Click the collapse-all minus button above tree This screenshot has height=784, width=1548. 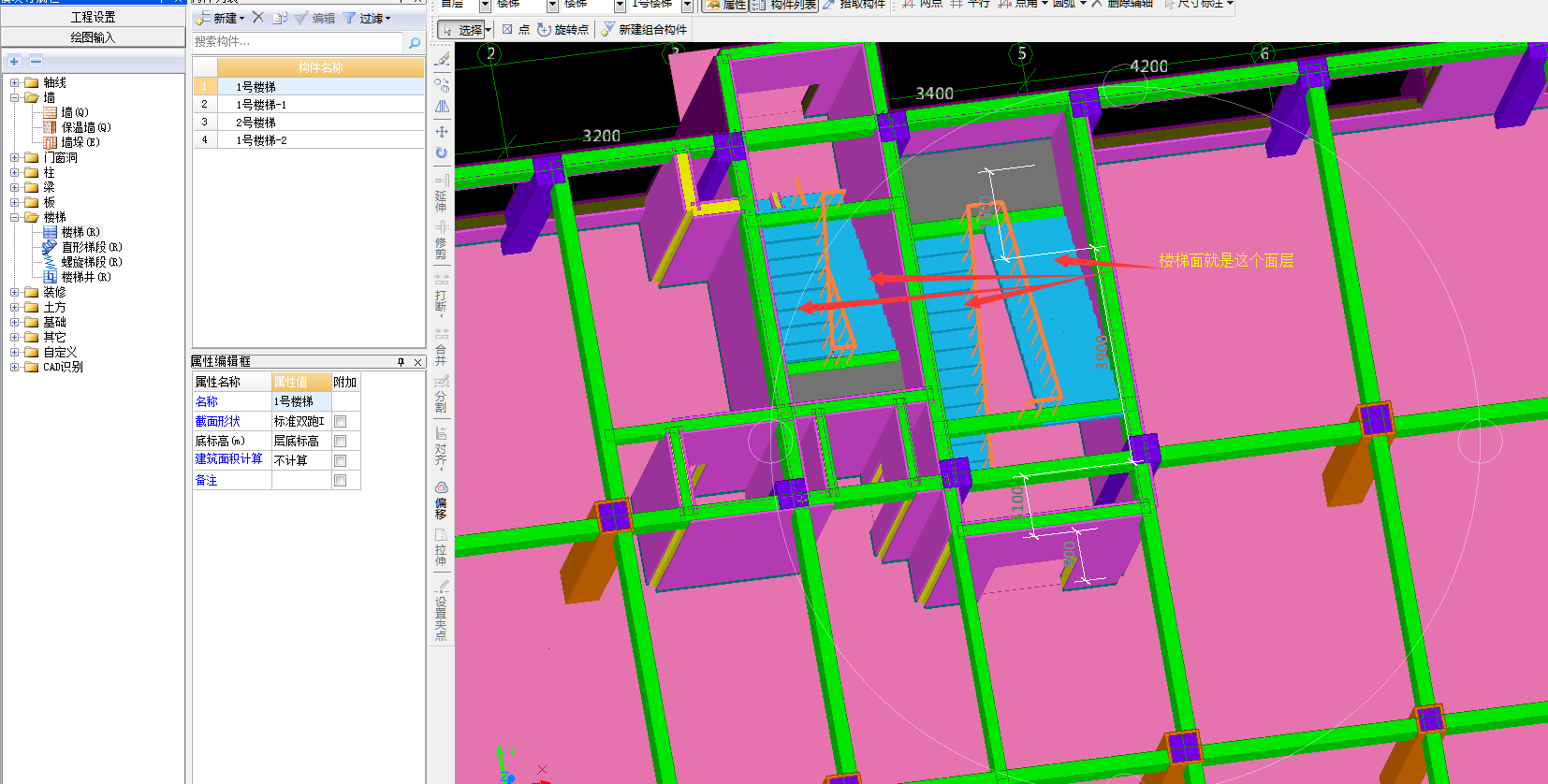[36, 61]
